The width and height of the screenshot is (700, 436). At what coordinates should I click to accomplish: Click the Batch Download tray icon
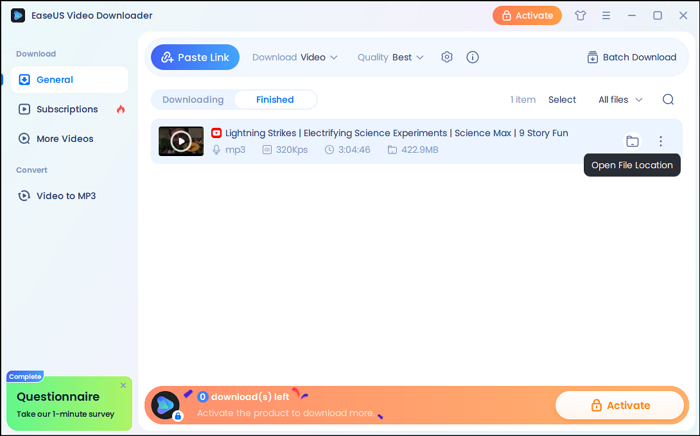click(x=592, y=57)
